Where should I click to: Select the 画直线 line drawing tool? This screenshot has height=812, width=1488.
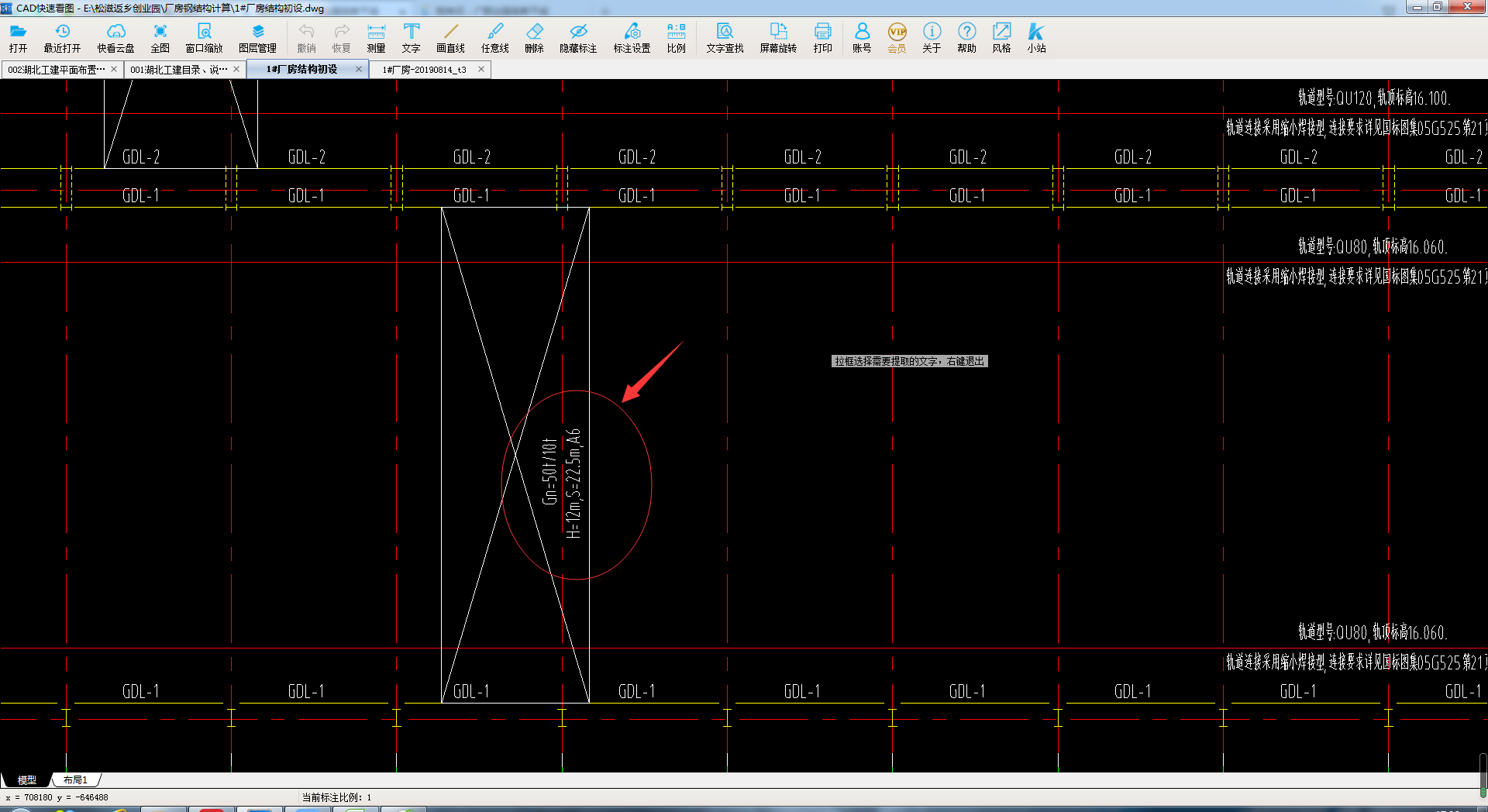pos(450,37)
